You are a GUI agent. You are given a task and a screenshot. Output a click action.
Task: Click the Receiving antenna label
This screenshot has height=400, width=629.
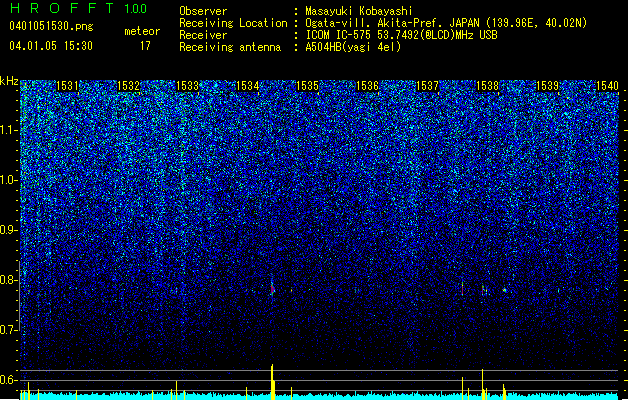click(x=230, y=47)
